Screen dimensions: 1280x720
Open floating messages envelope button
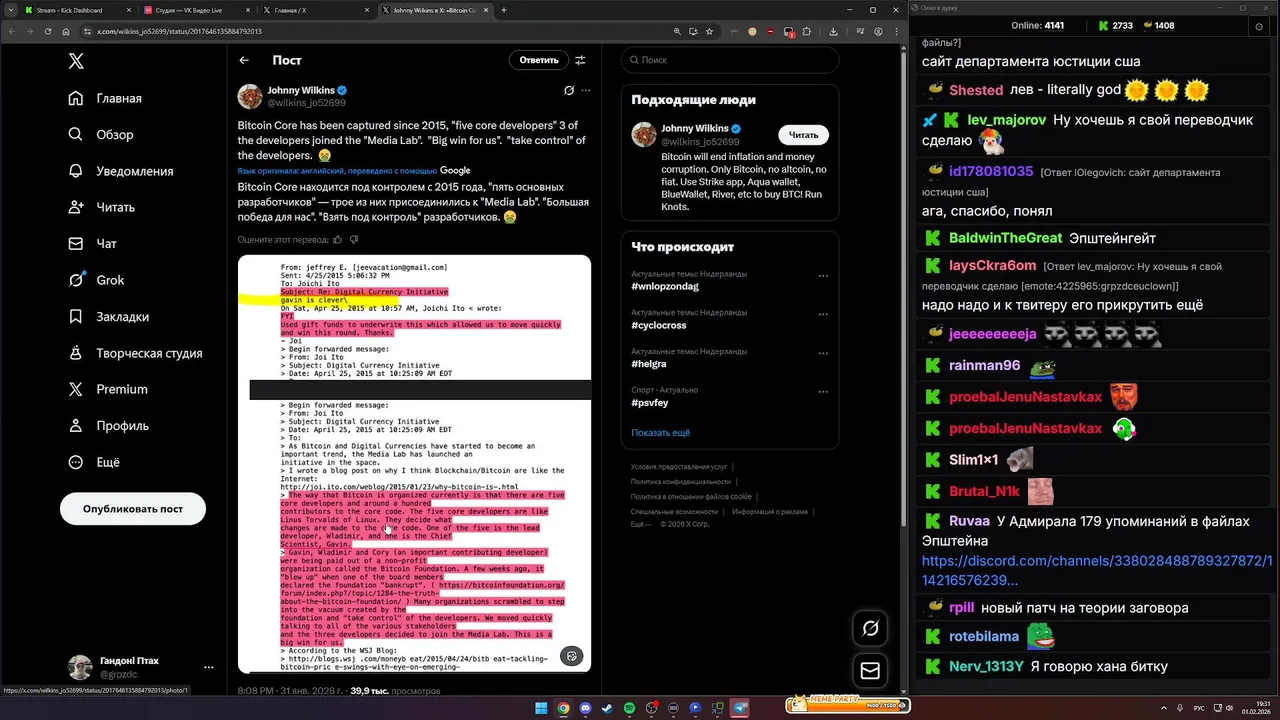coord(870,671)
